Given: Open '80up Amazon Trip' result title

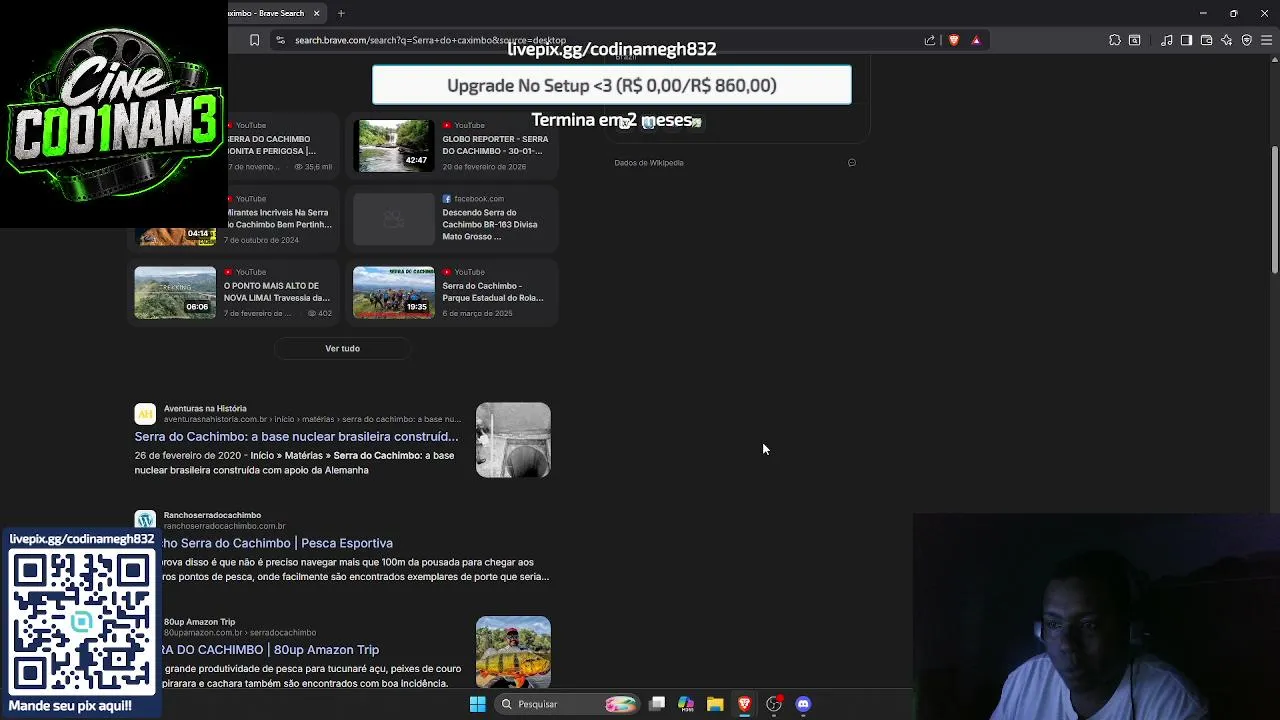Looking at the screenshot, I should [x=271, y=650].
